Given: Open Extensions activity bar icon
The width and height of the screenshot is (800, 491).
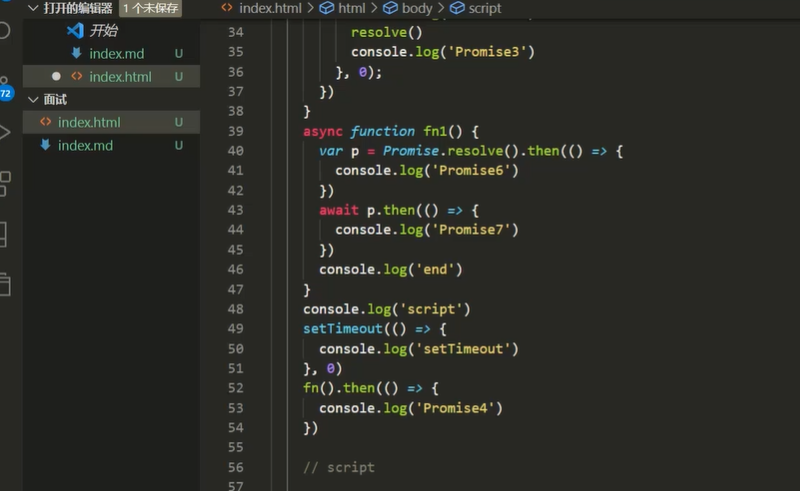Looking at the screenshot, I should point(5,184).
